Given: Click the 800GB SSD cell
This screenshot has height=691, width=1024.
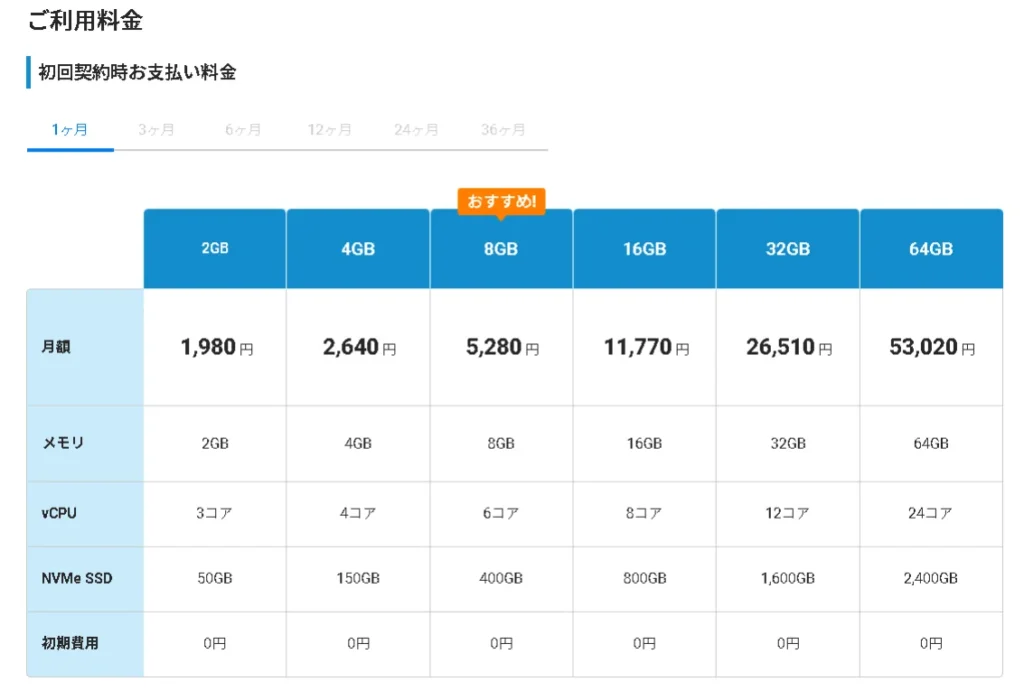Looking at the screenshot, I should tap(645, 578).
